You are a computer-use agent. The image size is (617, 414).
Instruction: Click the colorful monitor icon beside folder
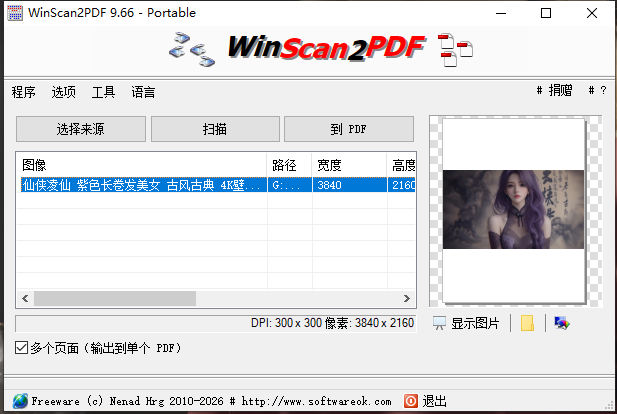(x=562, y=323)
